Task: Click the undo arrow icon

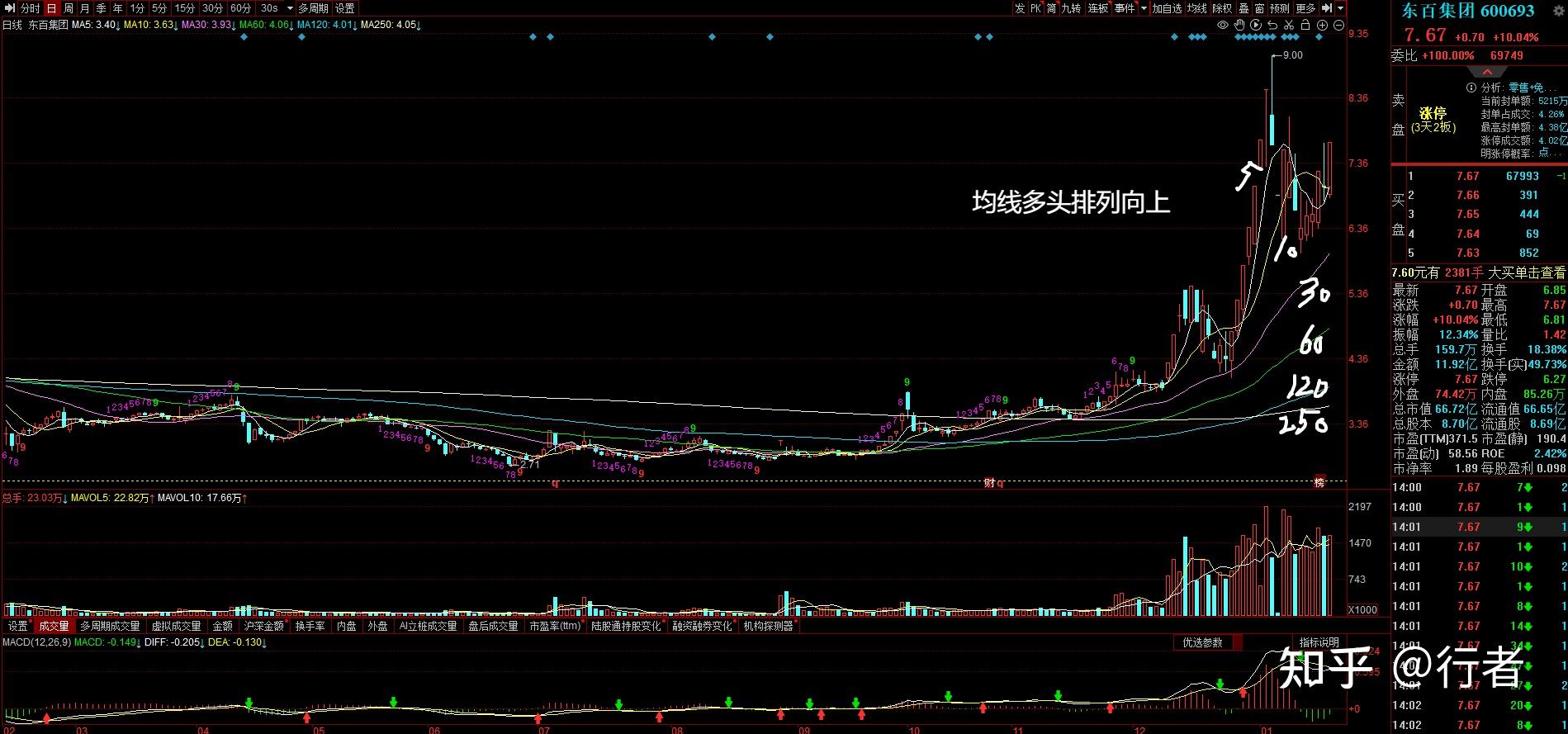Action: point(1272,26)
